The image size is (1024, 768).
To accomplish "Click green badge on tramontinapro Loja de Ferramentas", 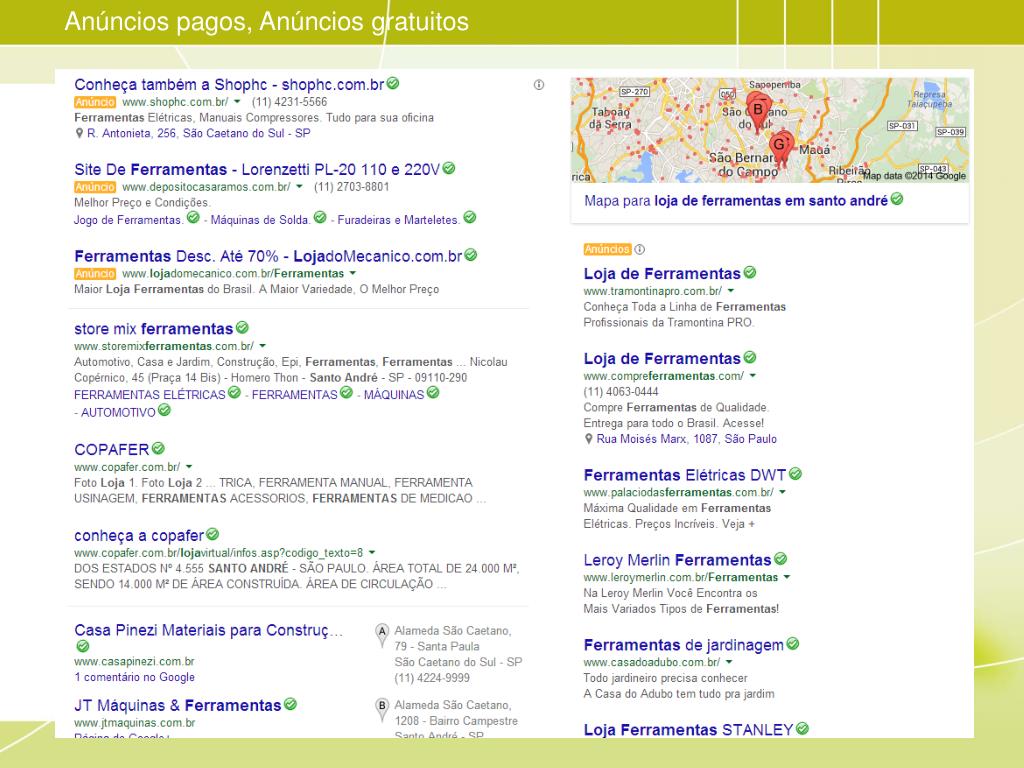I will pyautogui.click(x=750, y=272).
